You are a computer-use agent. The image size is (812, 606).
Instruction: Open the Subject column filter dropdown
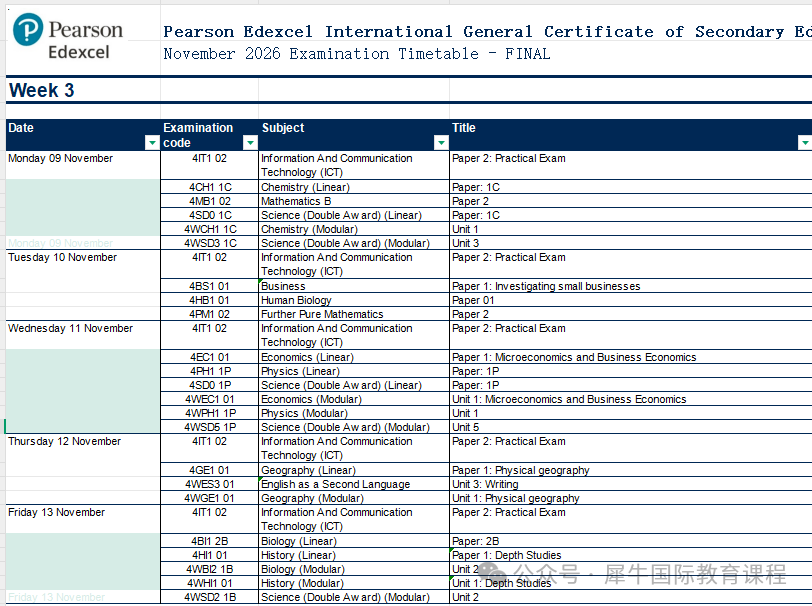pyautogui.click(x=441, y=142)
